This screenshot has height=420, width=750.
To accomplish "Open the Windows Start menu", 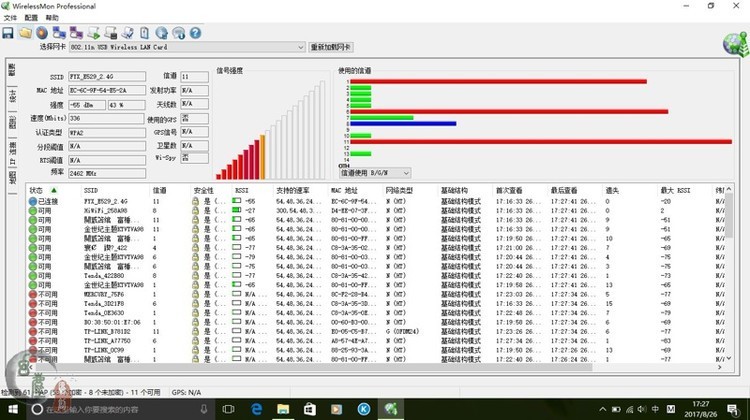I will (13, 409).
